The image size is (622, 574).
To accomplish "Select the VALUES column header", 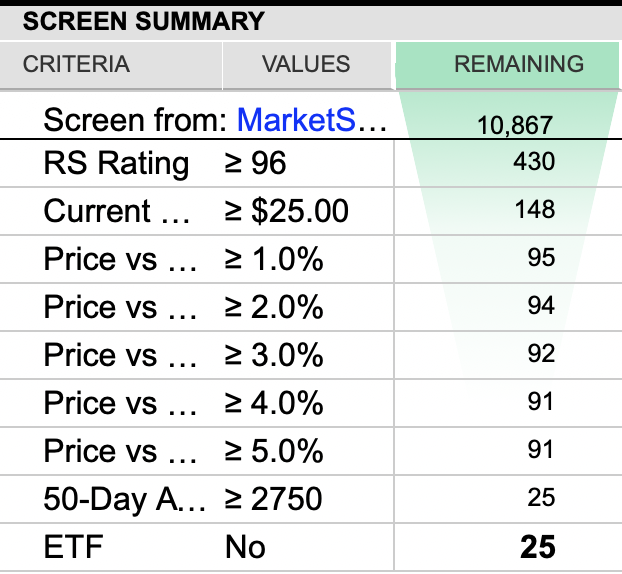I will [306, 65].
